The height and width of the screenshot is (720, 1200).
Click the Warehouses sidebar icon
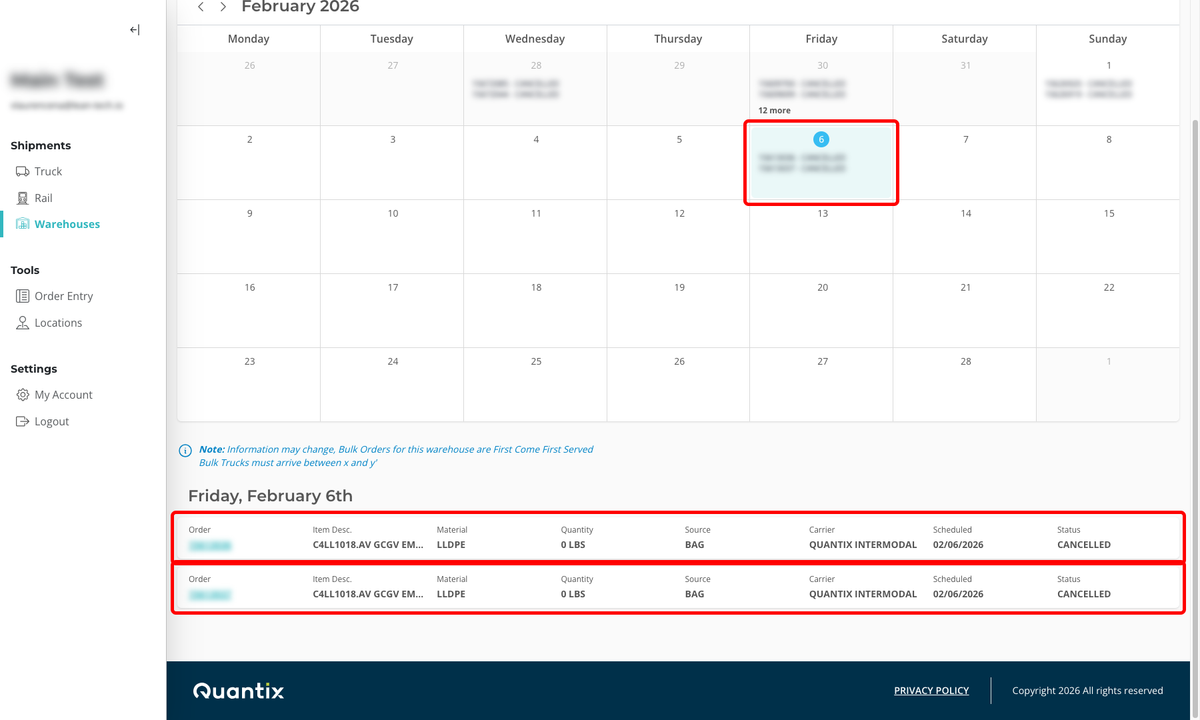click(24, 223)
